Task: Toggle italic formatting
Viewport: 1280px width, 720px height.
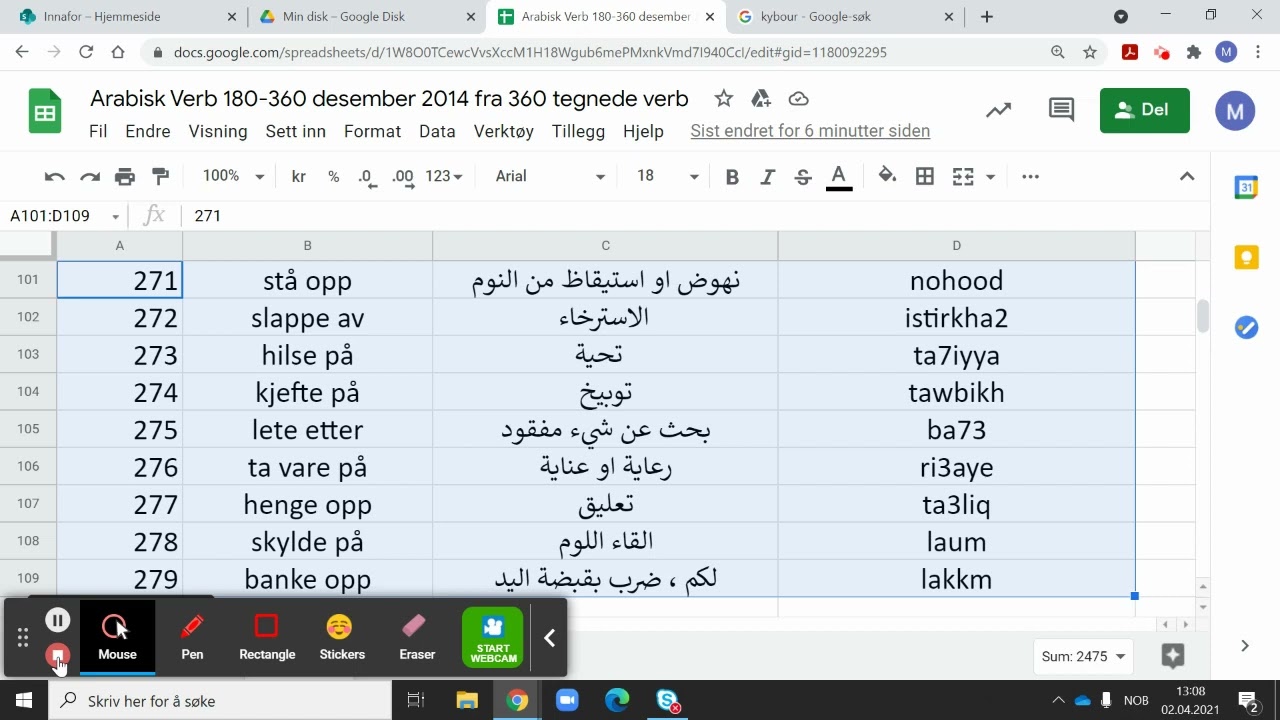Action: point(767,177)
